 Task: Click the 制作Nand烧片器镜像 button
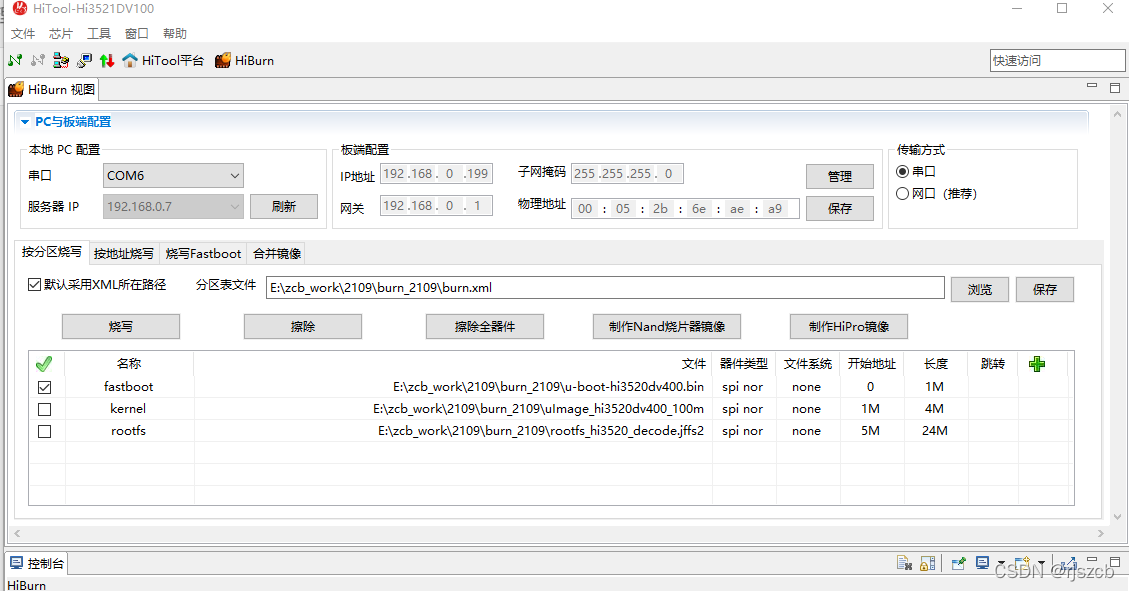tap(667, 327)
